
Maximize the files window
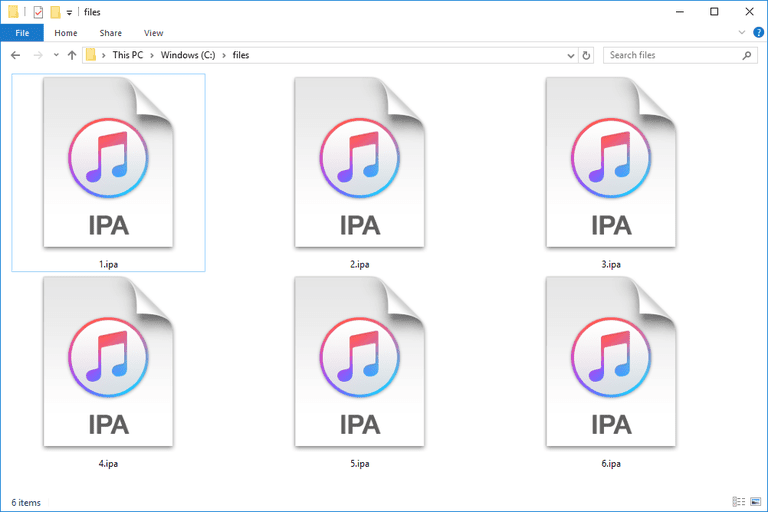[714, 12]
